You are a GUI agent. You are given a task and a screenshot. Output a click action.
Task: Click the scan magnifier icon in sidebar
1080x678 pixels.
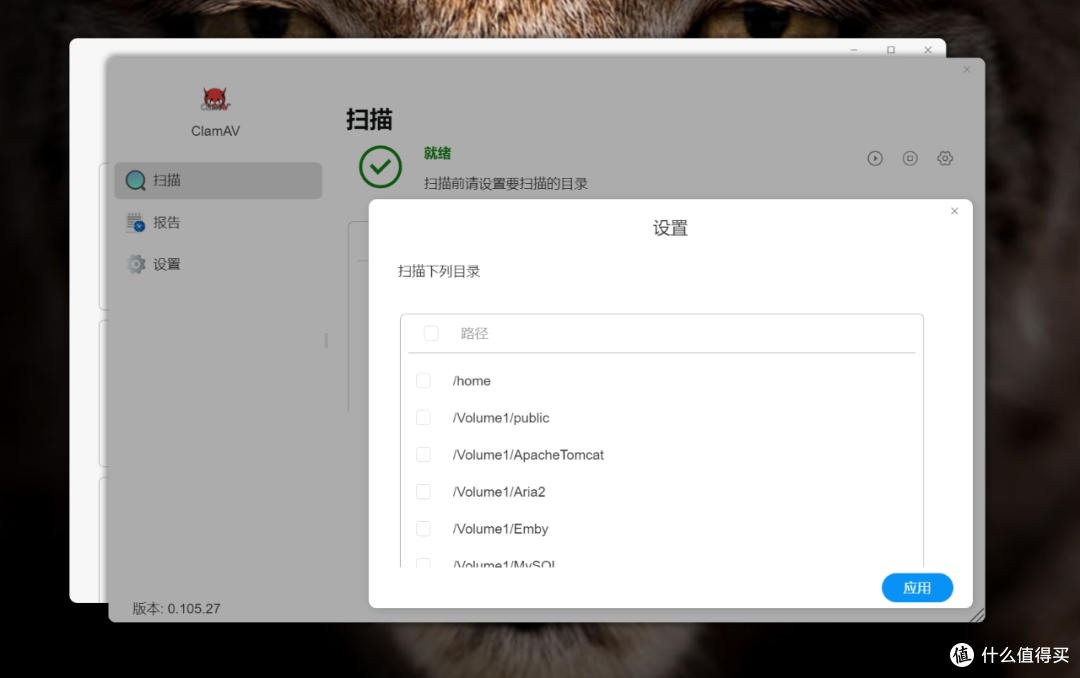(135, 181)
